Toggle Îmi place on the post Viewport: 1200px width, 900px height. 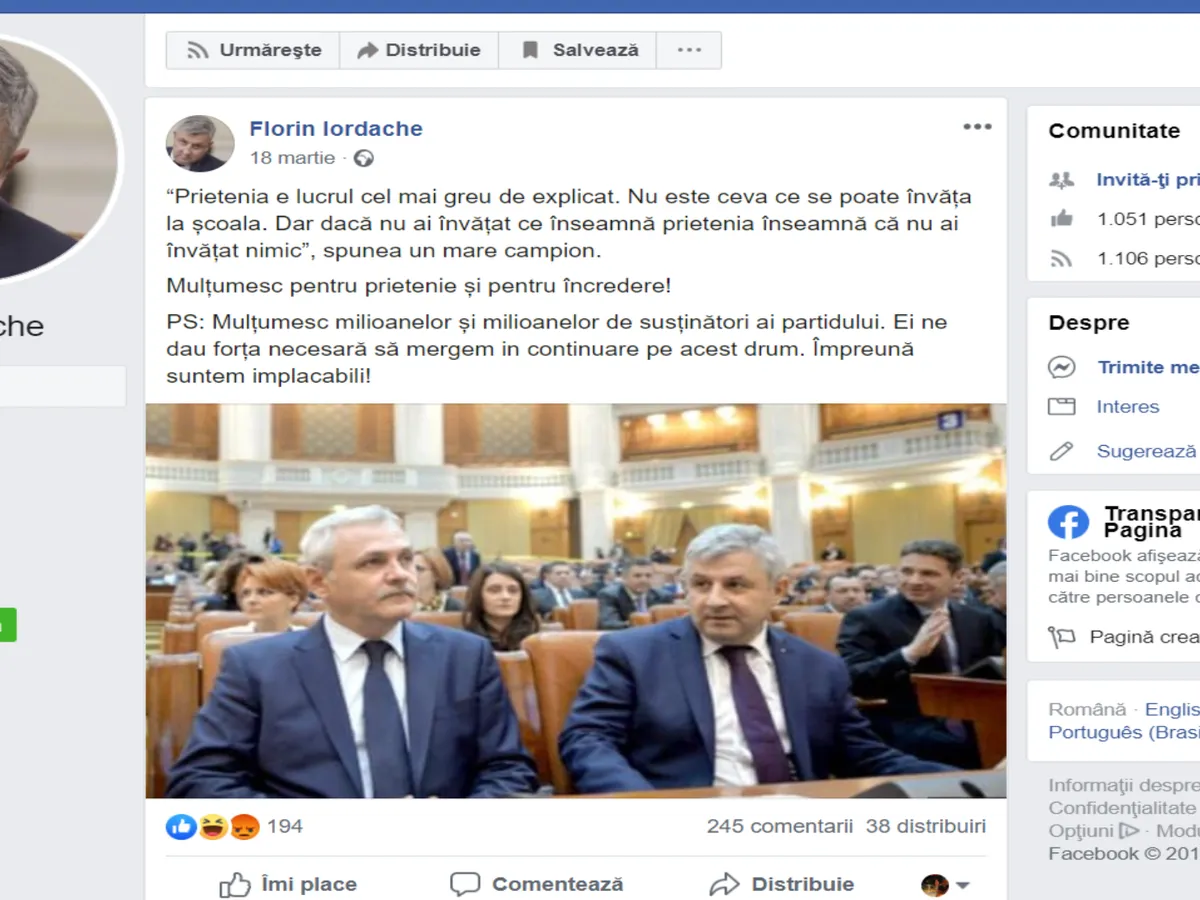(x=288, y=885)
